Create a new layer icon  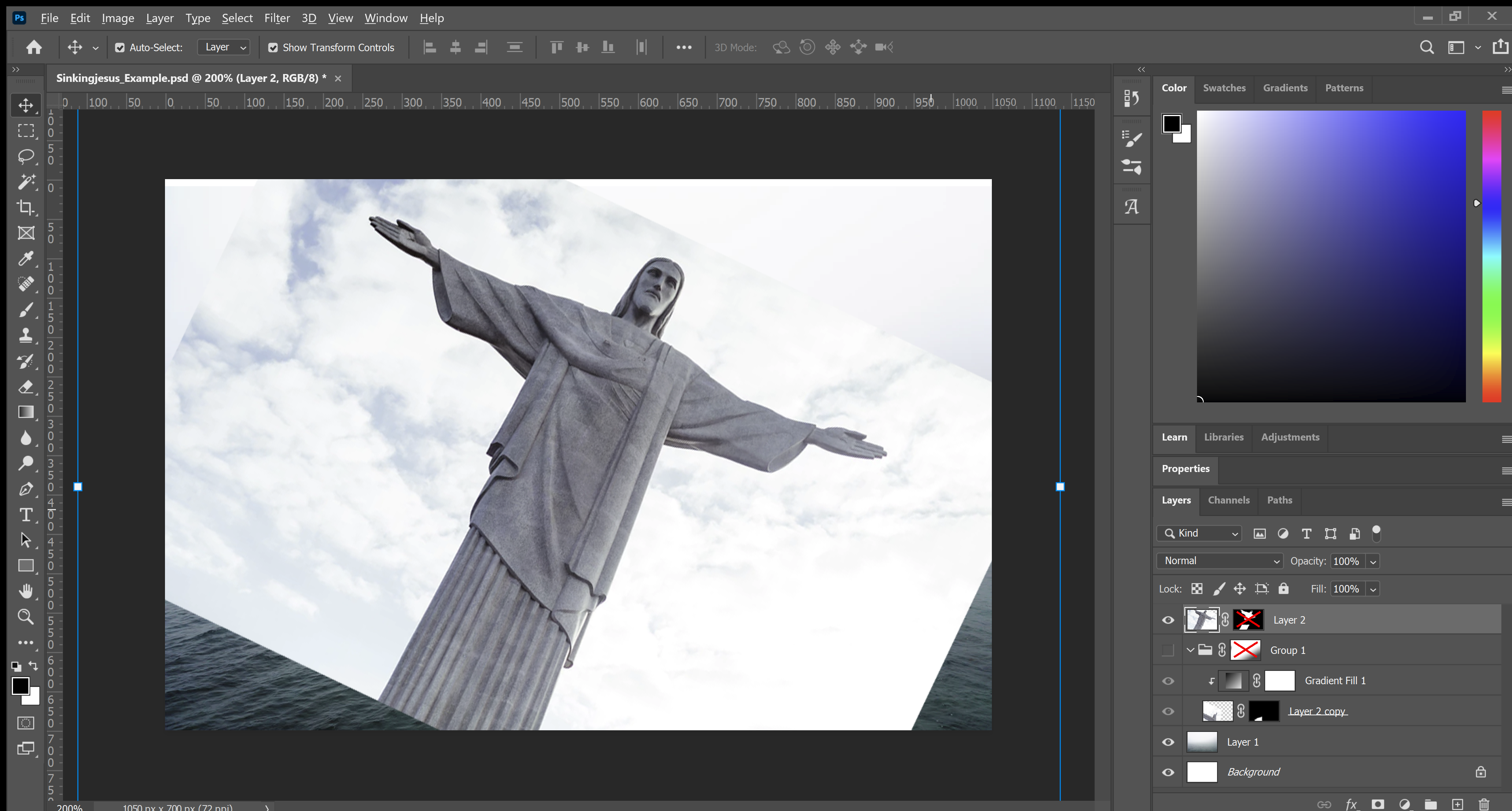point(1457,804)
